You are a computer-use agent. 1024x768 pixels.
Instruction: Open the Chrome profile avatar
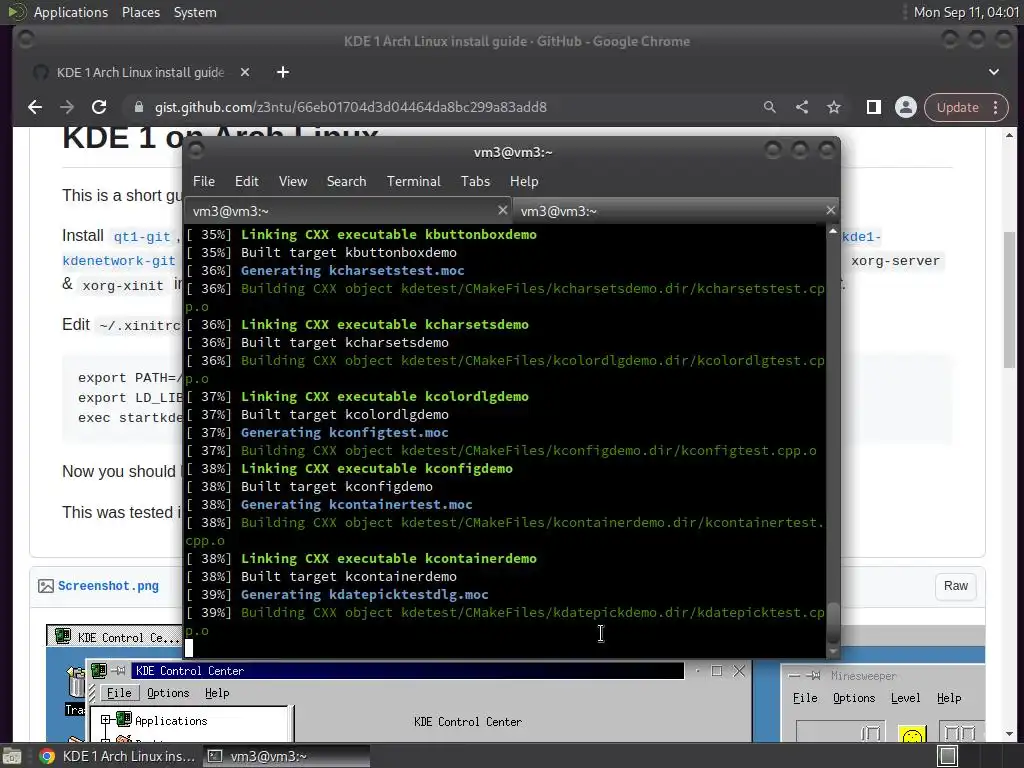coord(906,107)
